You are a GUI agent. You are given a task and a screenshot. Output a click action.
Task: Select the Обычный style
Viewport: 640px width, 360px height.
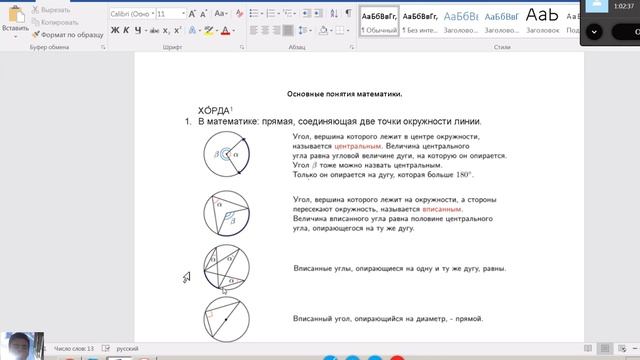[x=379, y=22]
